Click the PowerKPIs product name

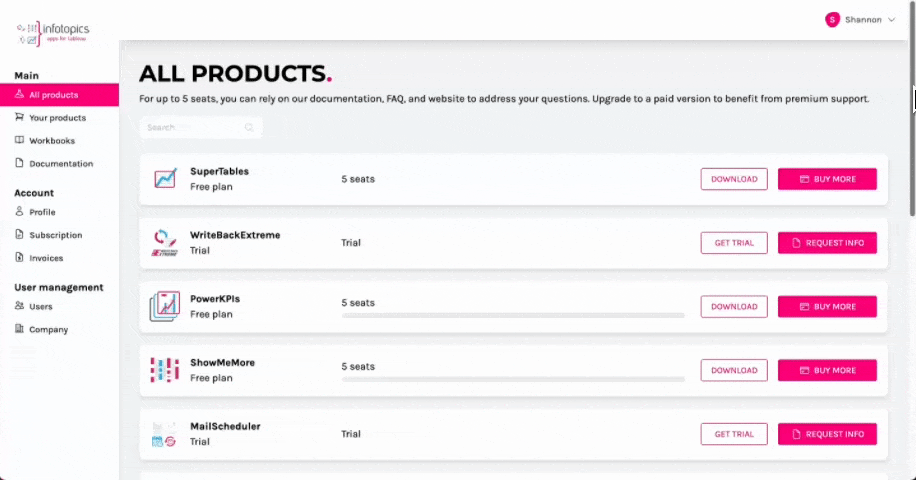pos(215,298)
